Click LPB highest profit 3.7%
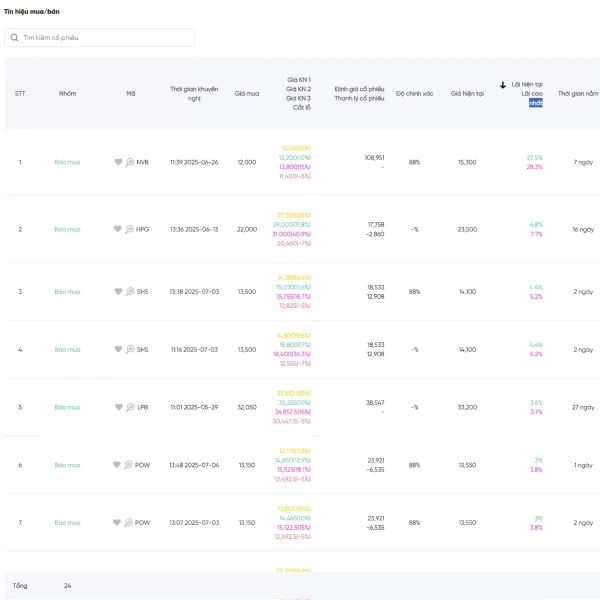Viewport: 600px width, 600px height. pos(536,412)
